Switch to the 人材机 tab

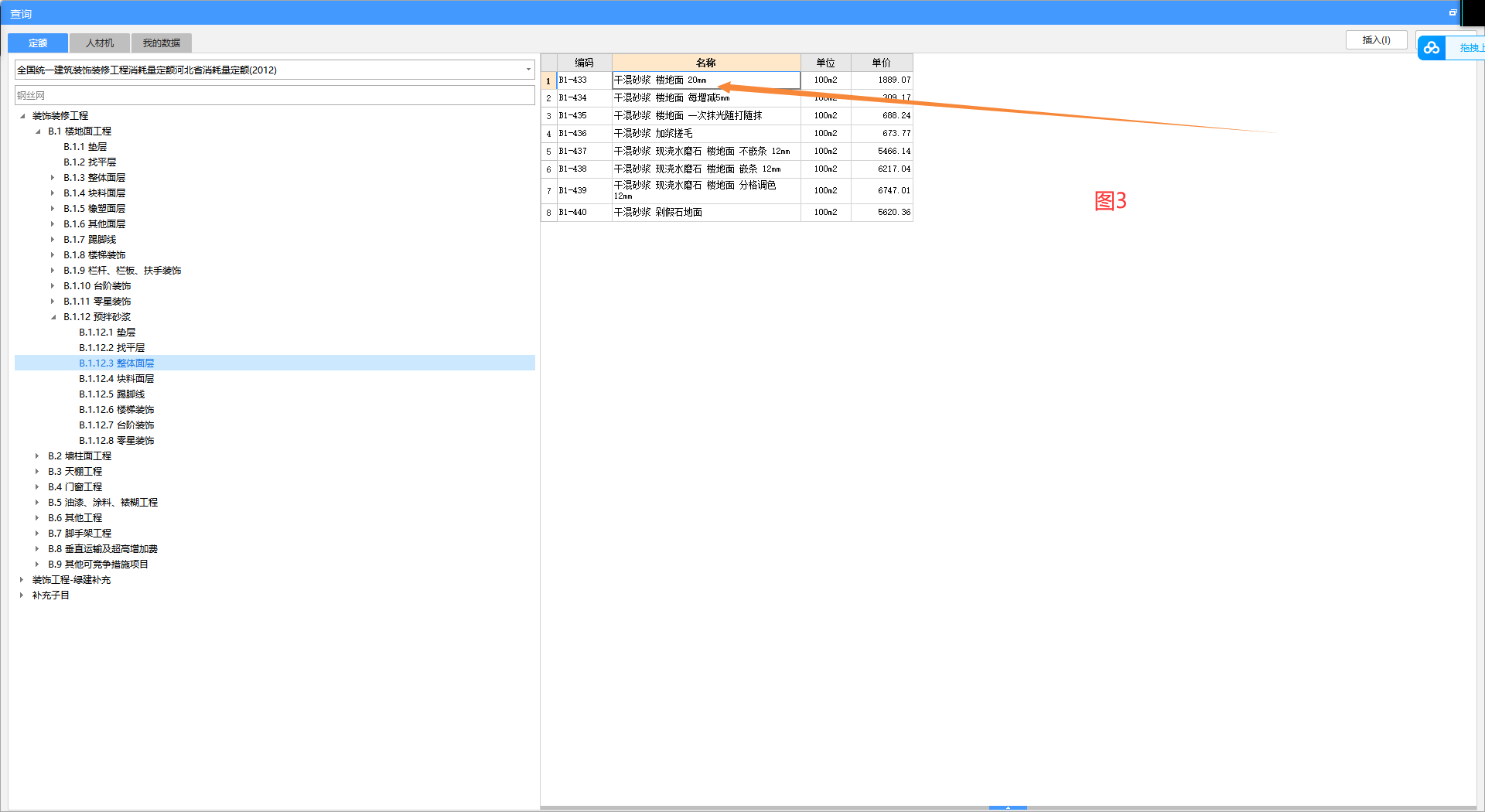coord(100,43)
